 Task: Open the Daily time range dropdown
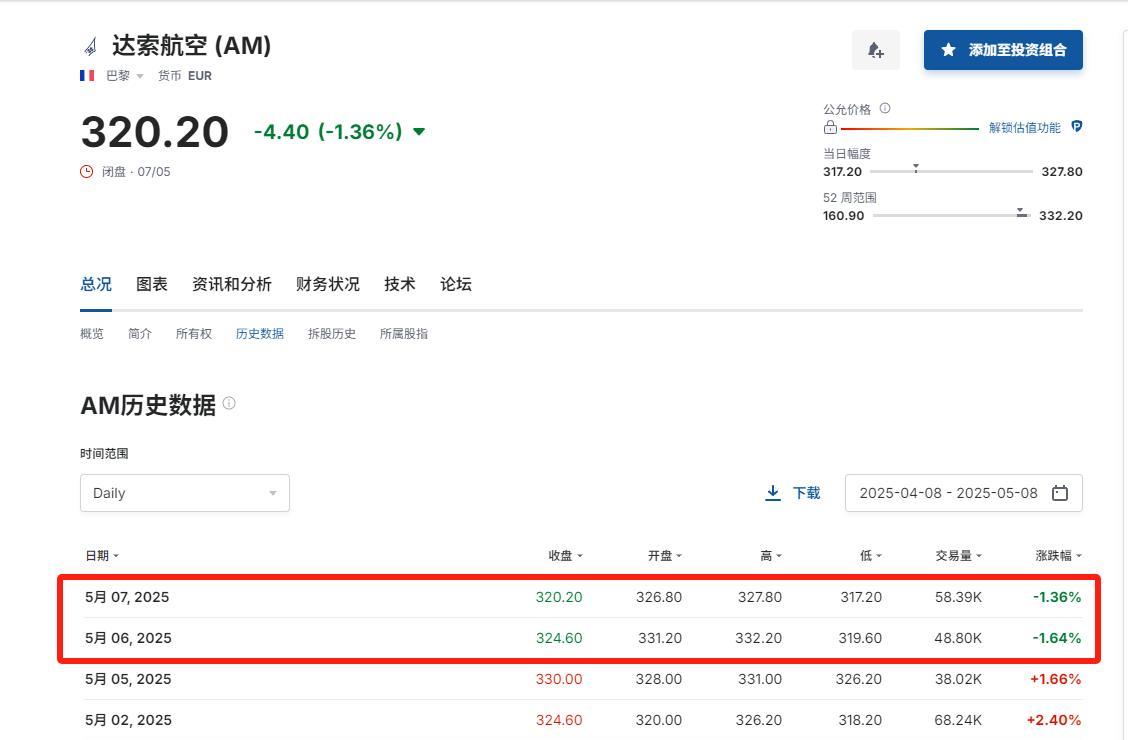[185, 493]
